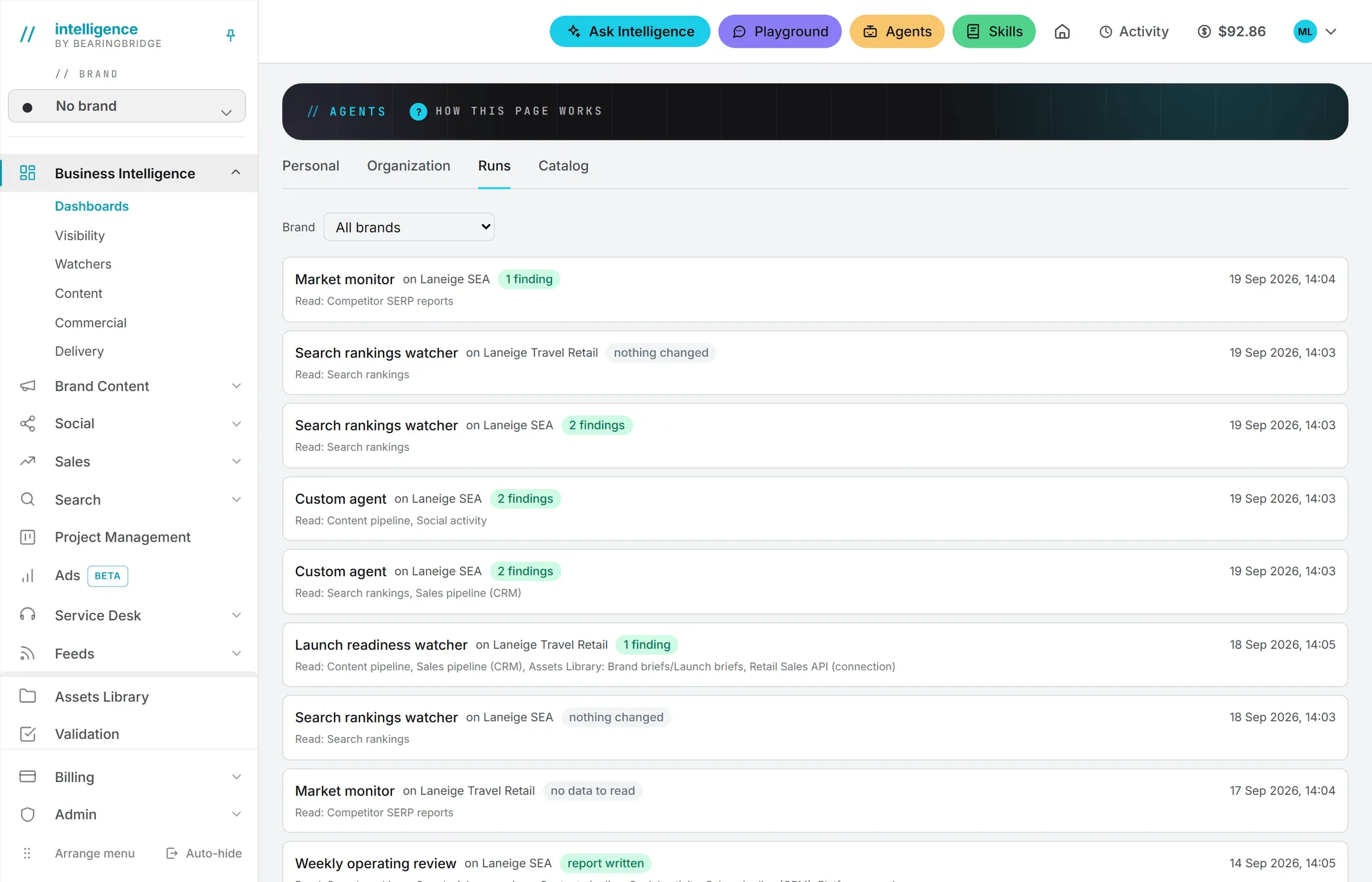Viewport: 1372px width, 882px height.
Task: Click the '1 finding' badge on Market monitor
Action: (x=529, y=279)
